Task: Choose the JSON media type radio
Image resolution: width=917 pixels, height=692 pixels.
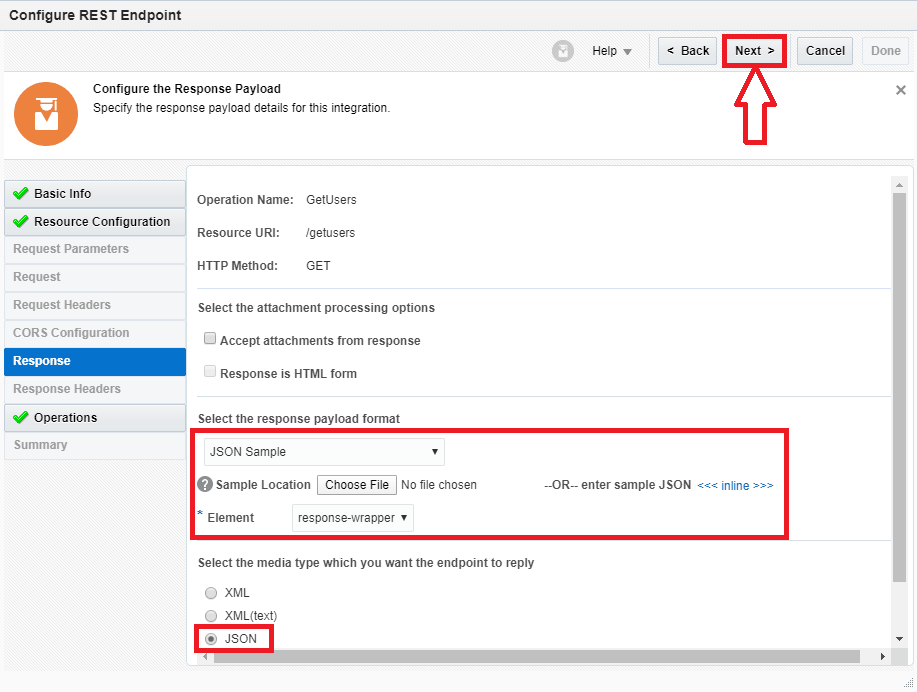Action: pyautogui.click(x=211, y=638)
